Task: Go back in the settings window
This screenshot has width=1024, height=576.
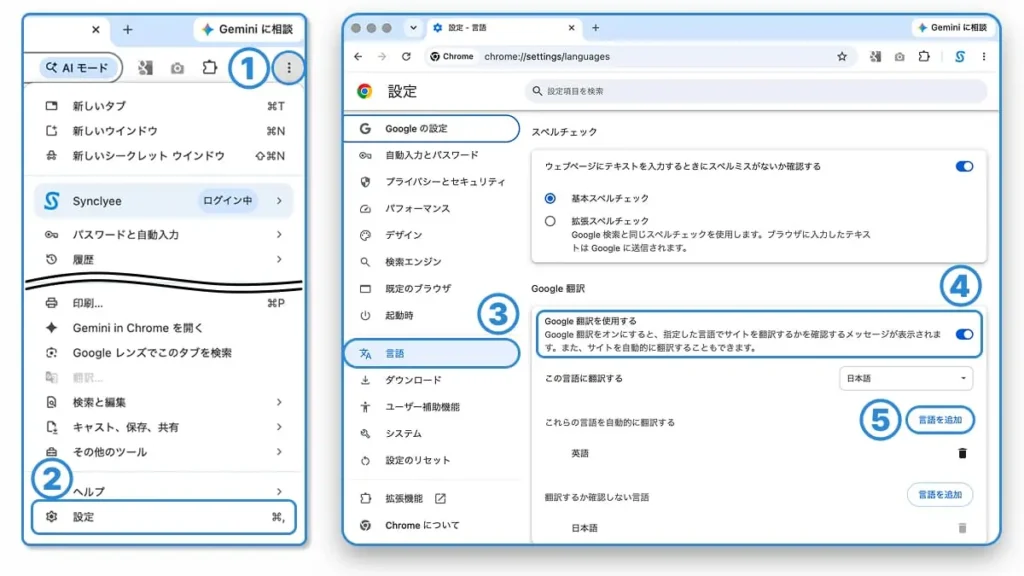Action: [x=358, y=57]
